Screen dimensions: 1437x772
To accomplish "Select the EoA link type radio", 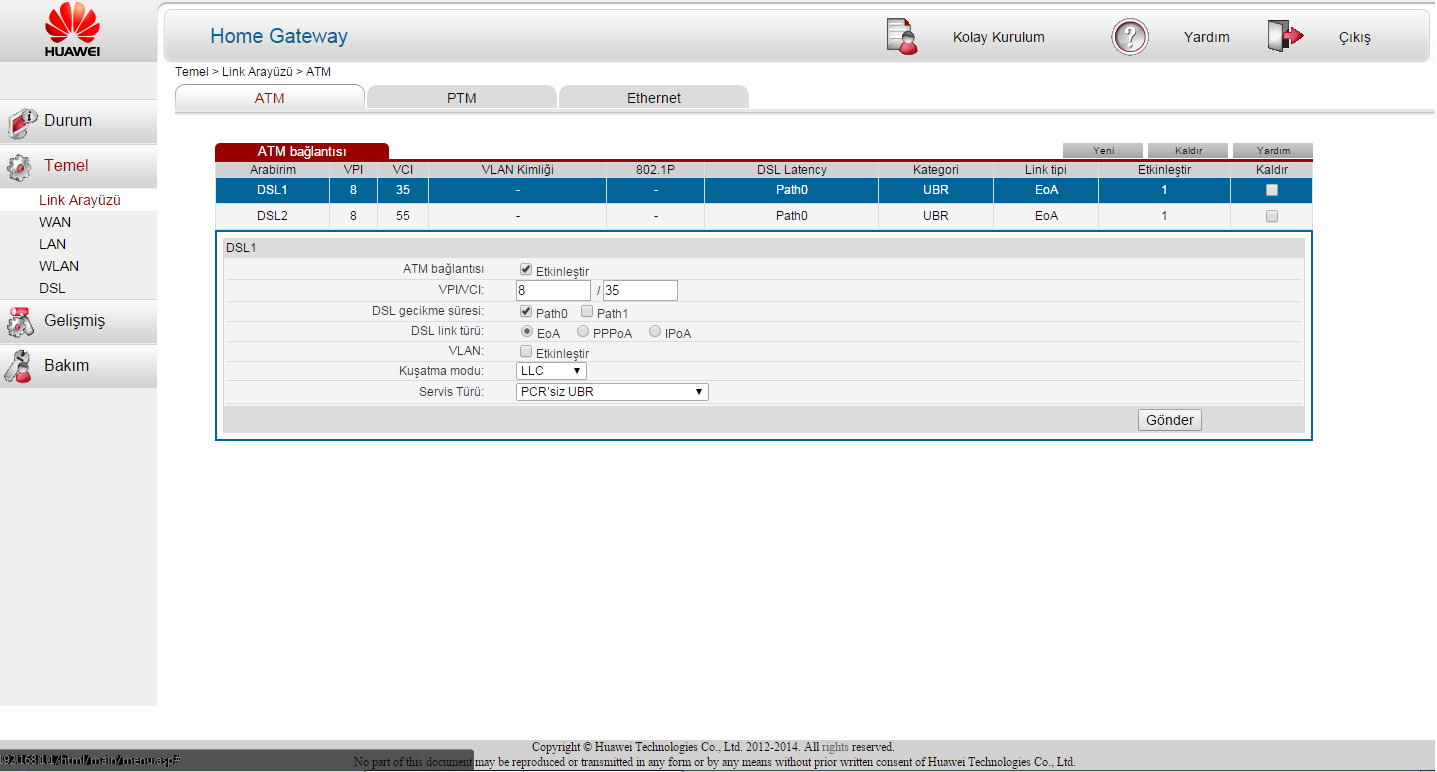I will 526,332.
